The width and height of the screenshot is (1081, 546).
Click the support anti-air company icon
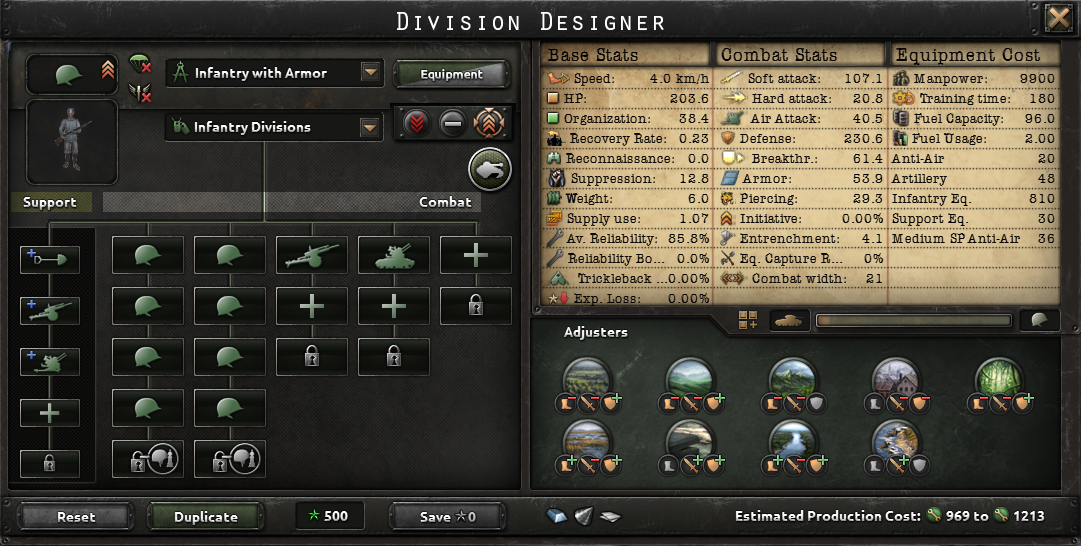[x=50, y=361]
